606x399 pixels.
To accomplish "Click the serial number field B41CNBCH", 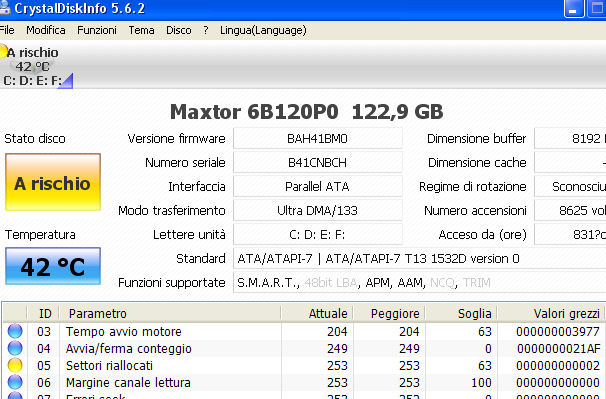I will pos(317,162).
